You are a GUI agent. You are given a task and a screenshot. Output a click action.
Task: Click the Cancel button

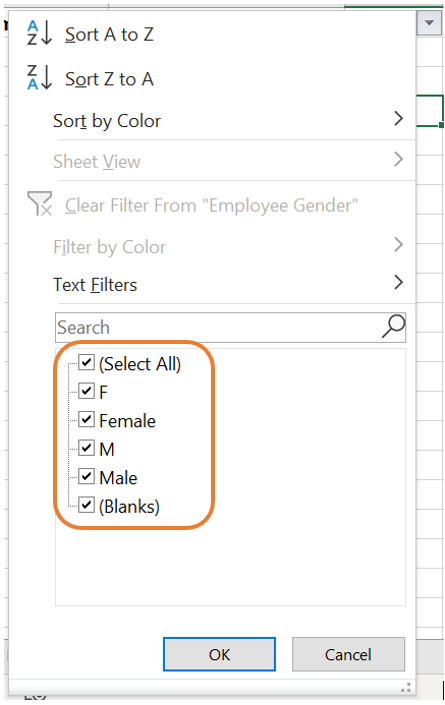pyautogui.click(x=348, y=654)
